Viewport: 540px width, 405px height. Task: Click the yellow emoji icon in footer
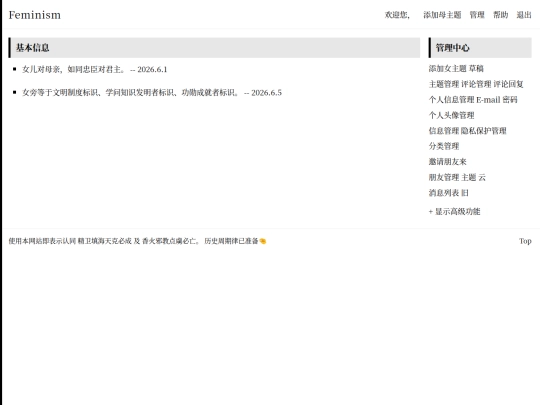tap(263, 241)
